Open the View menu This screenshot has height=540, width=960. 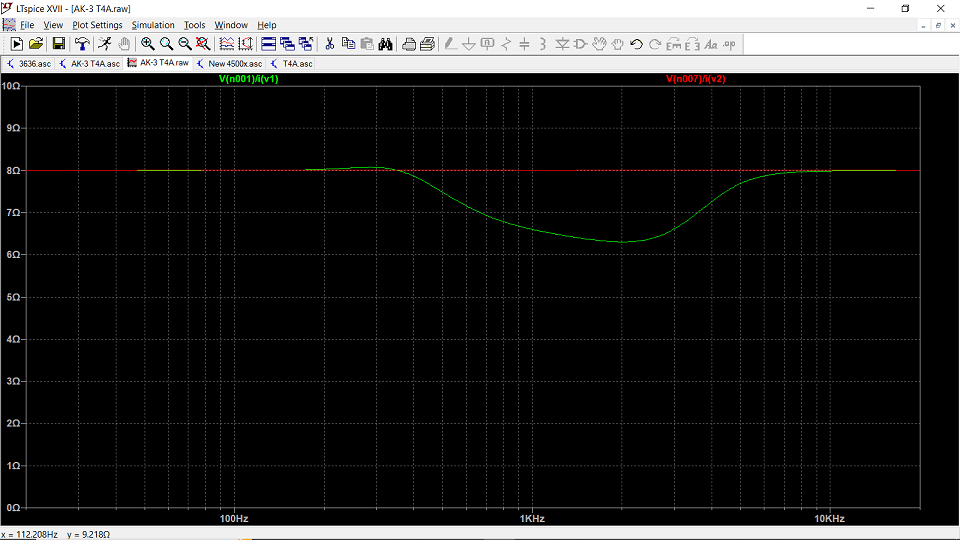pyautogui.click(x=53, y=25)
